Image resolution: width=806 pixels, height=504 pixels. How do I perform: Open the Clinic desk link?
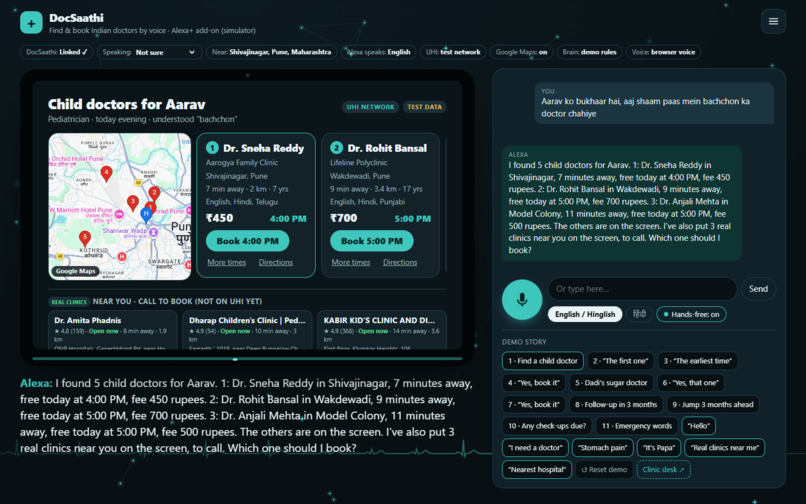pyautogui.click(x=663, y=470)
